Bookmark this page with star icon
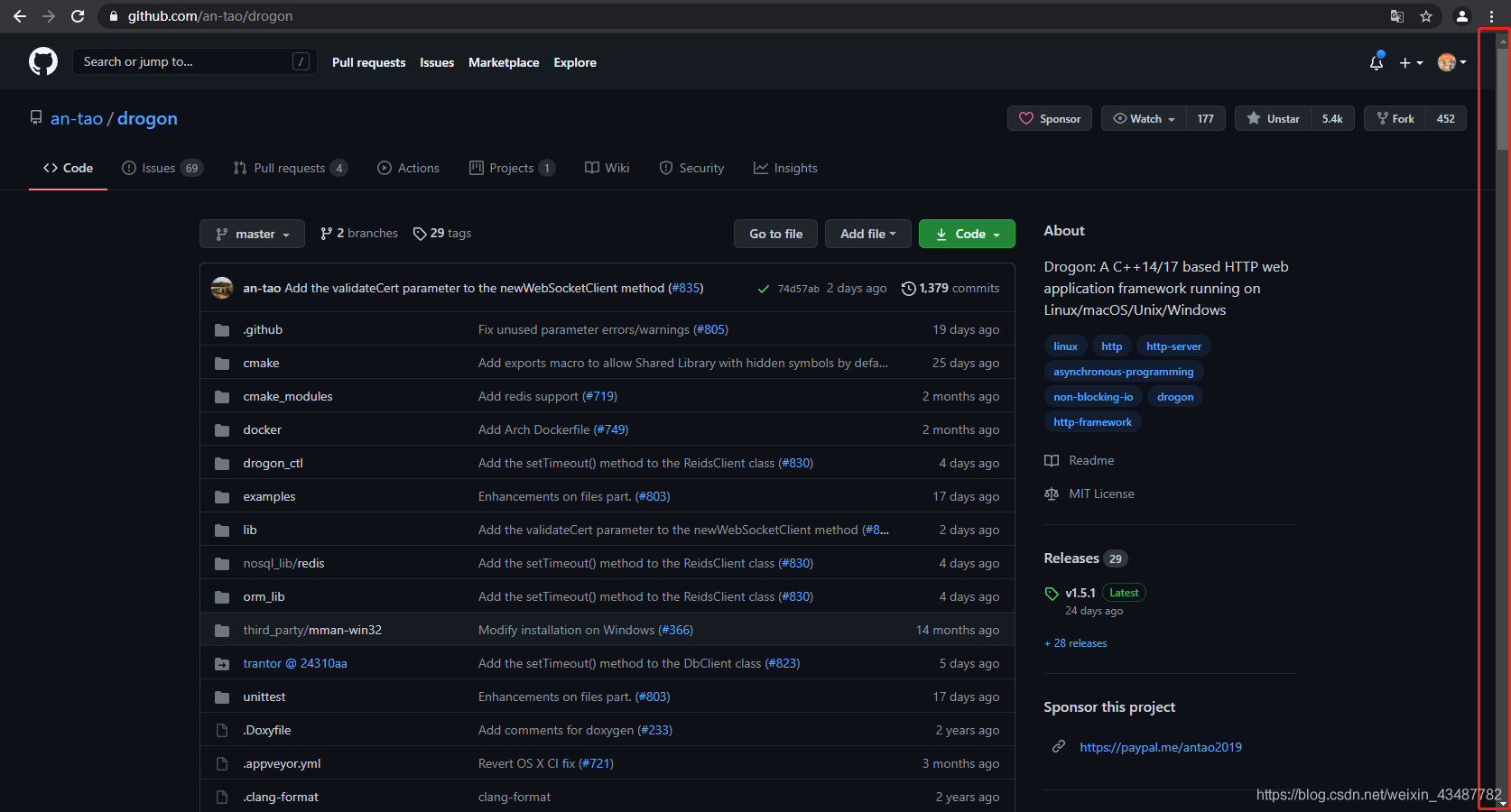 pyautogui.click(x=1426, y=16)
